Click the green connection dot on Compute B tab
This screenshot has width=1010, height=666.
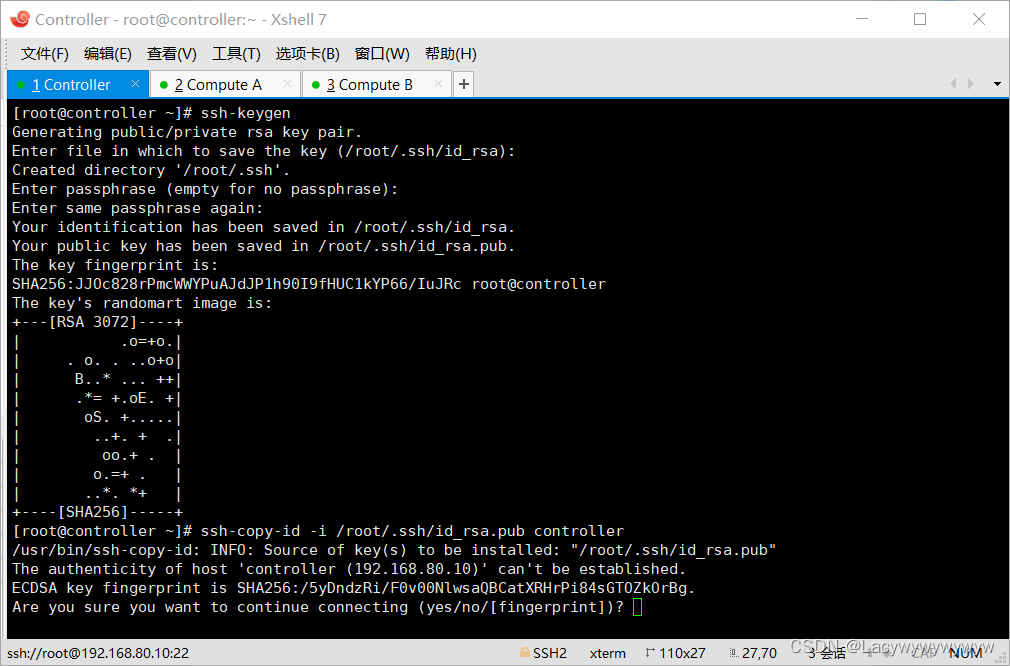pyautogui.click(x=316, y=85)
